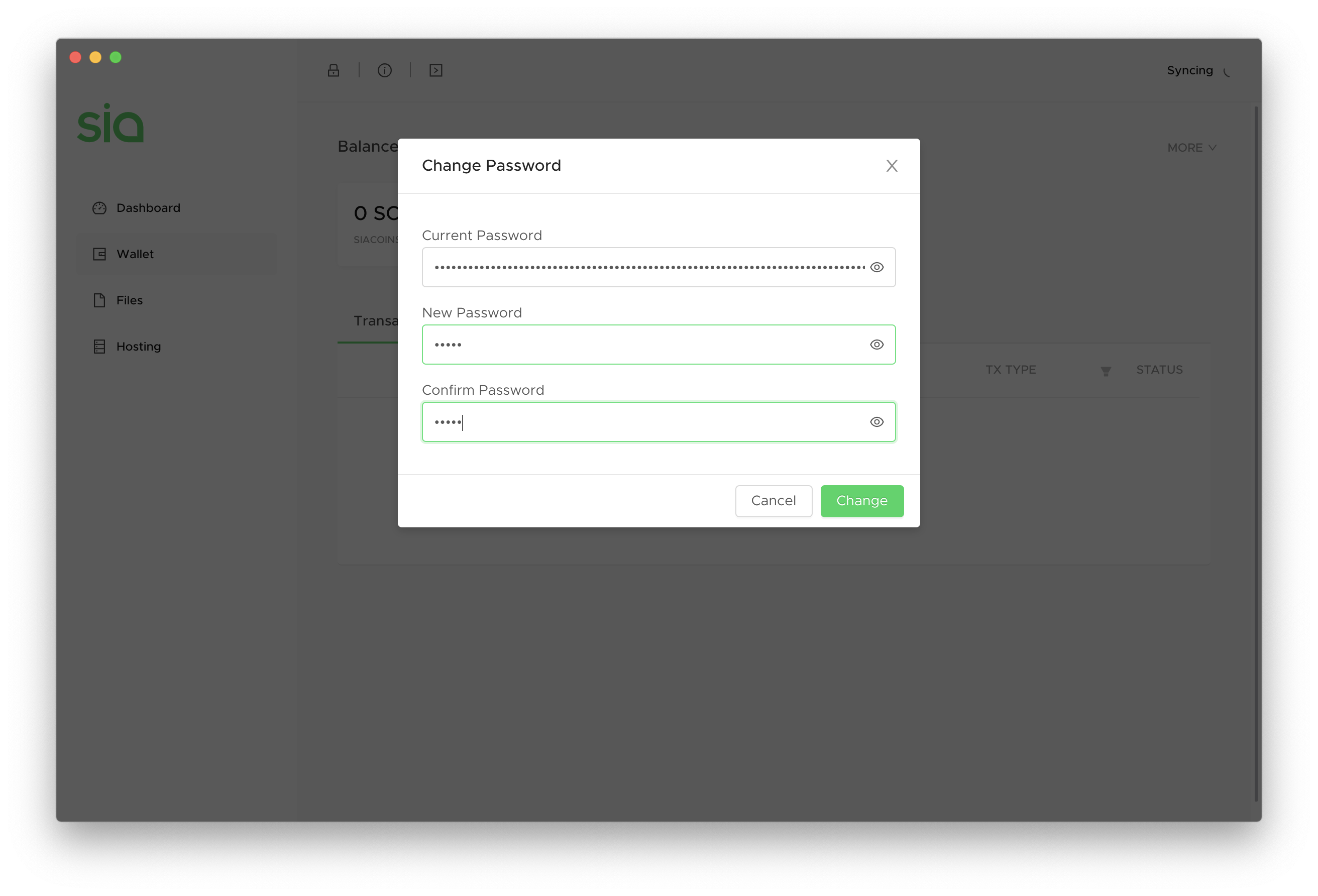The image size is (1318, 896).
Task: Expand the MORE dropdown
Action: pyautogui.click(x=1191, y=148)
